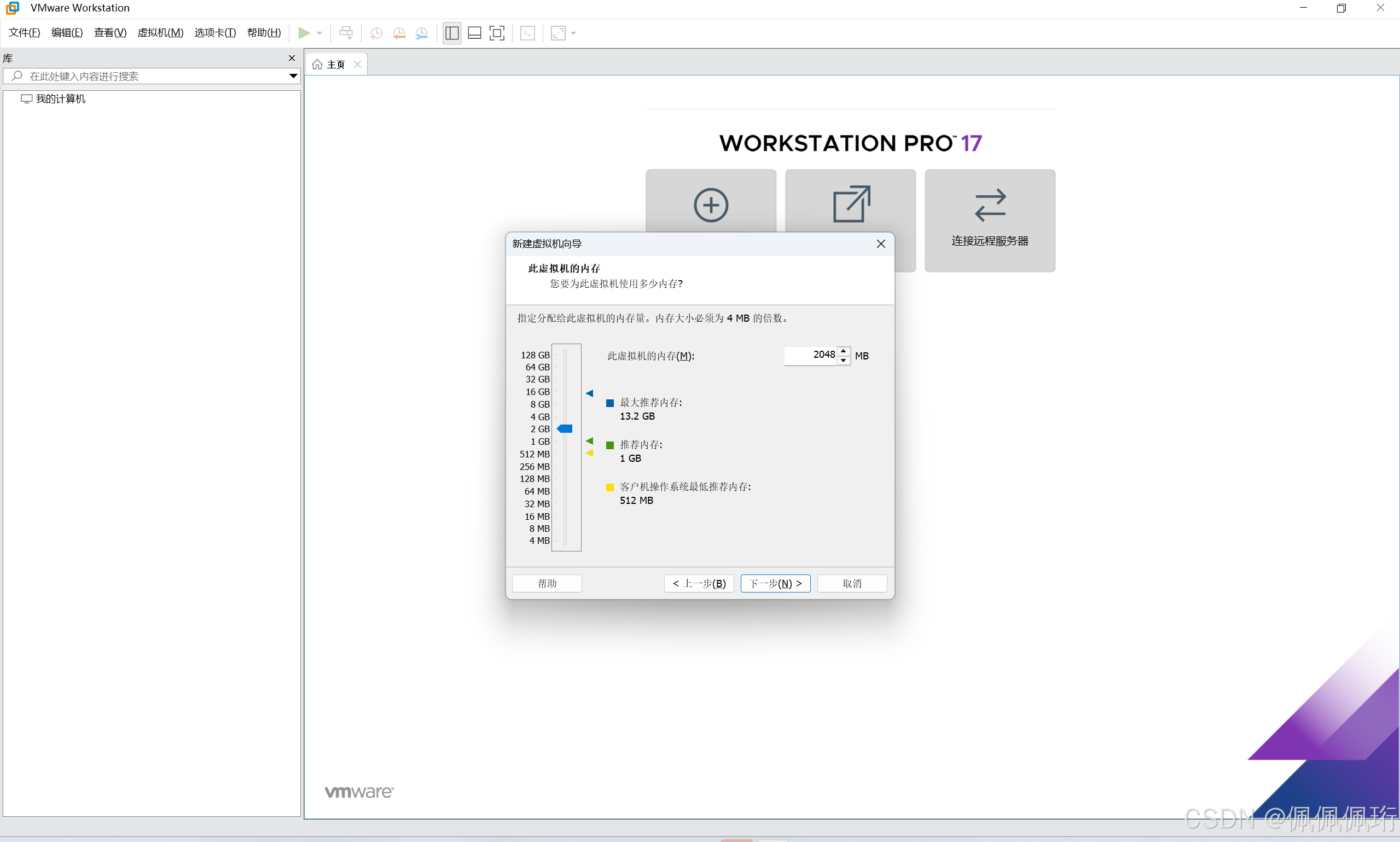Open the stretch guest dropdown arrow

[573, 33]
